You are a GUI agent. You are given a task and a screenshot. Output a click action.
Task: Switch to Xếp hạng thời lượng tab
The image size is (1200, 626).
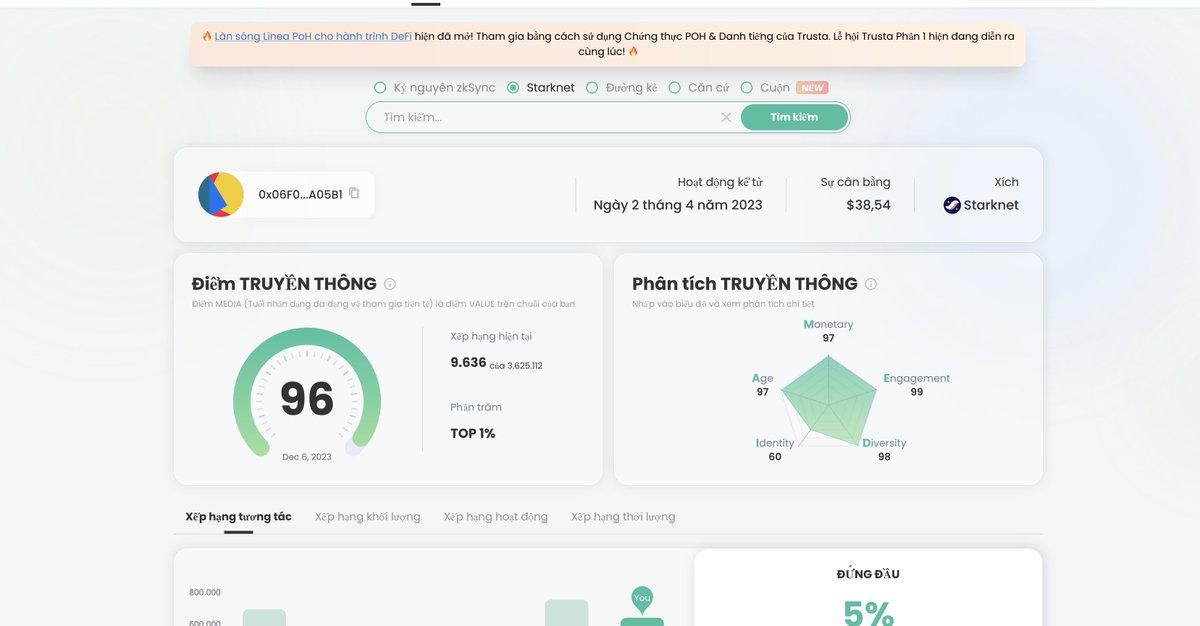[623, 517]
